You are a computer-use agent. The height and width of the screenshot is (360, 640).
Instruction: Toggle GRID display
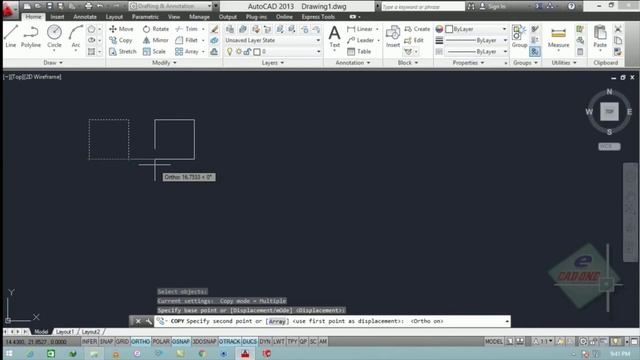pos(122,342)
